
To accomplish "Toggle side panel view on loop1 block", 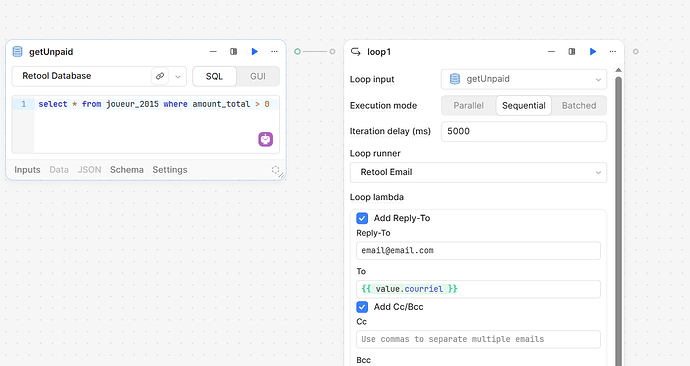I will (x=572, y=51).
